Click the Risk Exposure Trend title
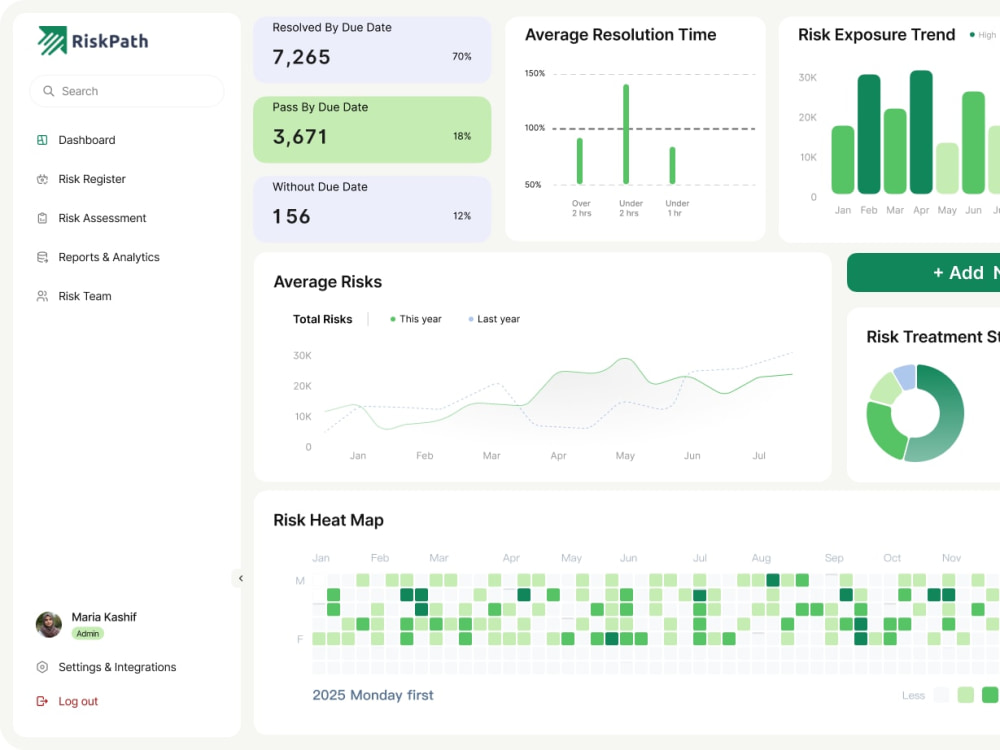The width and height of the screenshot is (1000, 750). (877, 34)
